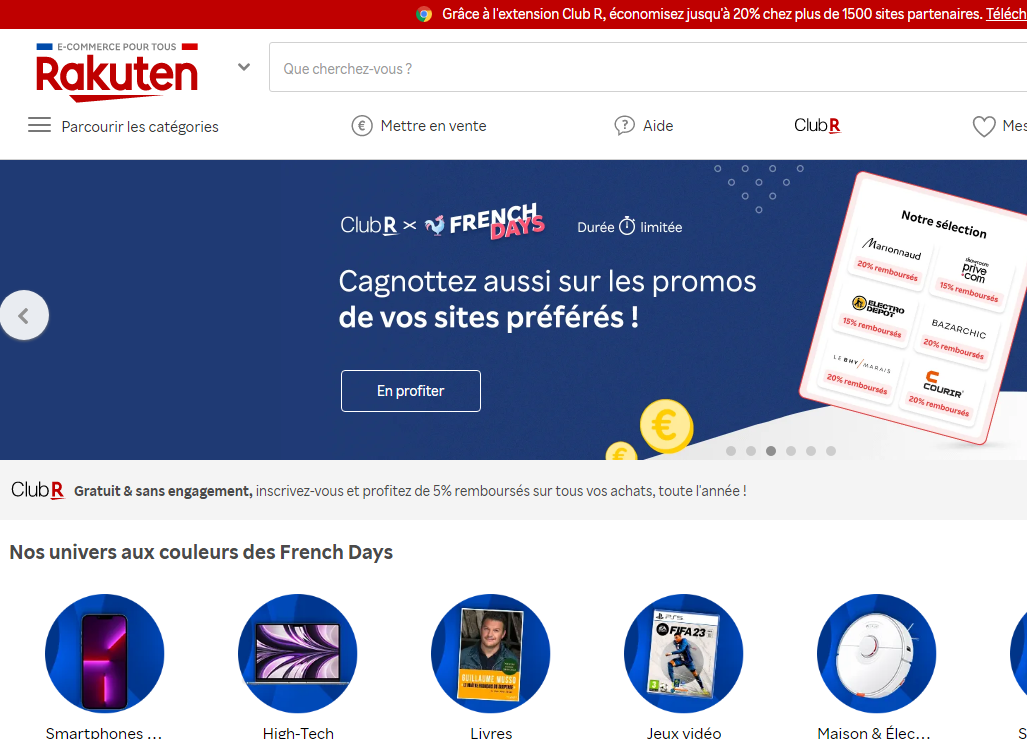
Task: Open Parcourir les catégories menu
Action: point(140,126)
